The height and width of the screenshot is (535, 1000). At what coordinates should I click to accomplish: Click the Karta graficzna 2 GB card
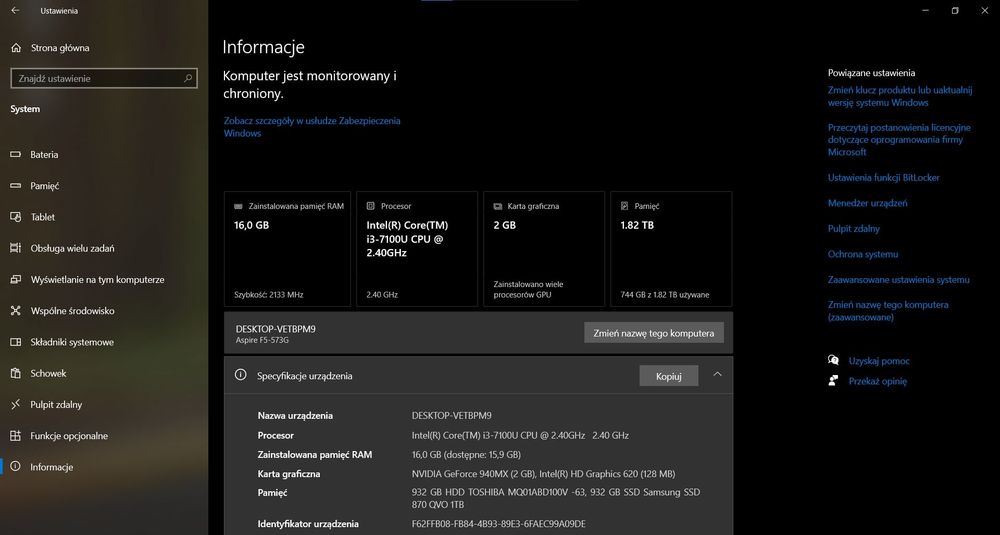[x=544, y=249]
